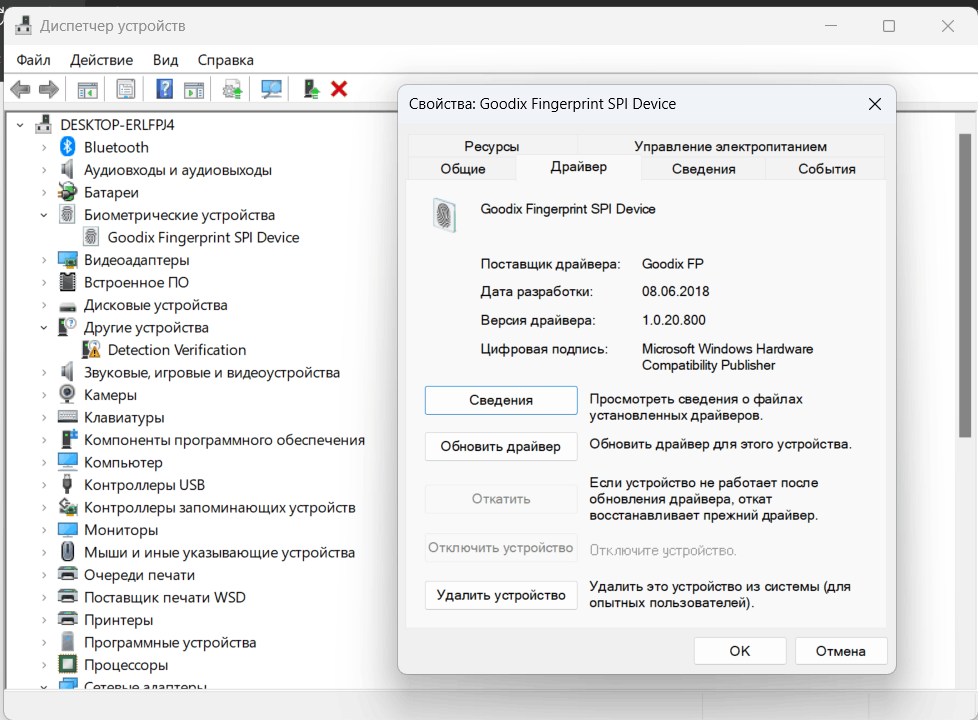The image size is (978, 720).
Task: Collapse Биометрические устройства node
Action: (x=44, y=215)
